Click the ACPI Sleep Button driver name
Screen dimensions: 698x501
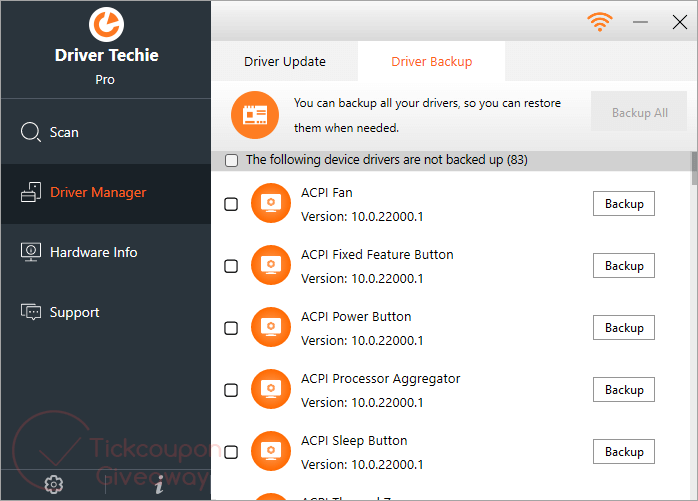354,441
